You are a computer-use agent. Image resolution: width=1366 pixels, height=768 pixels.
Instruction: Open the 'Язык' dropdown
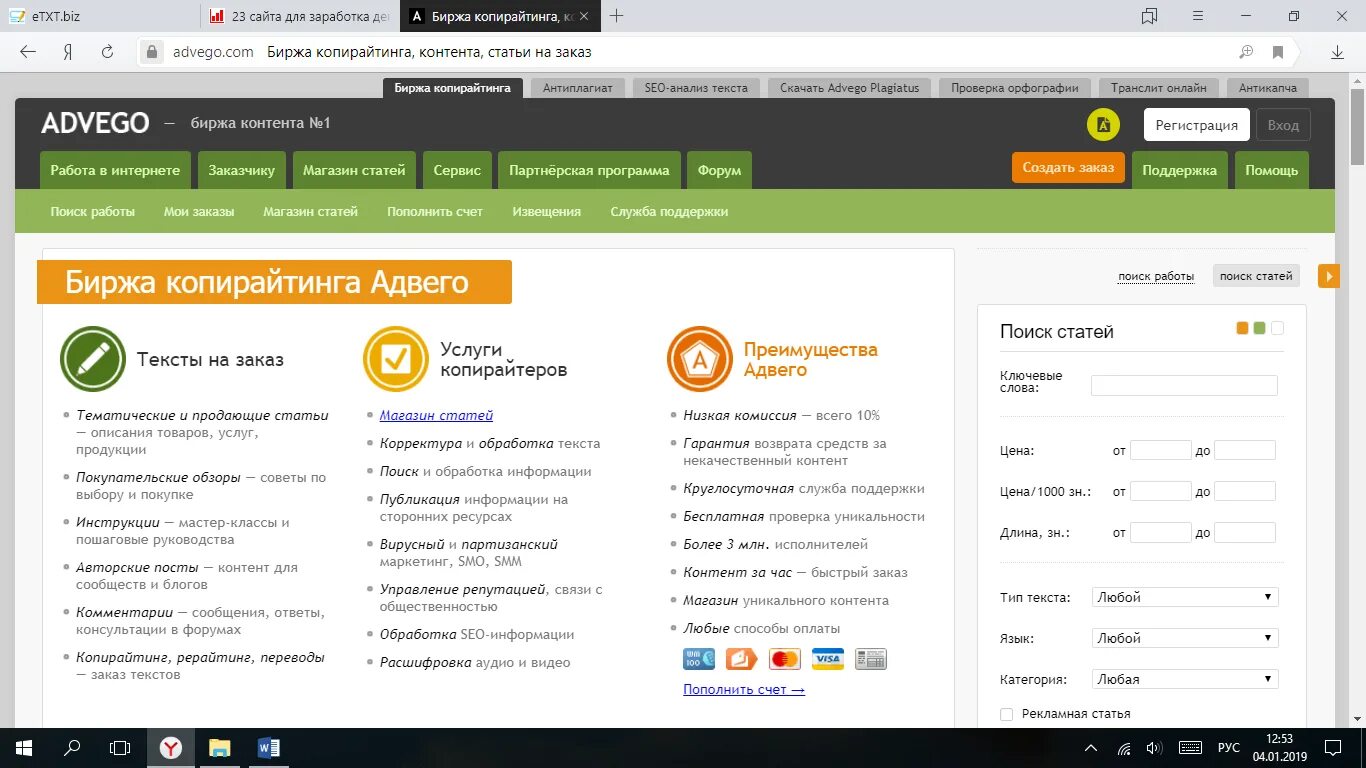[1185, 638]
